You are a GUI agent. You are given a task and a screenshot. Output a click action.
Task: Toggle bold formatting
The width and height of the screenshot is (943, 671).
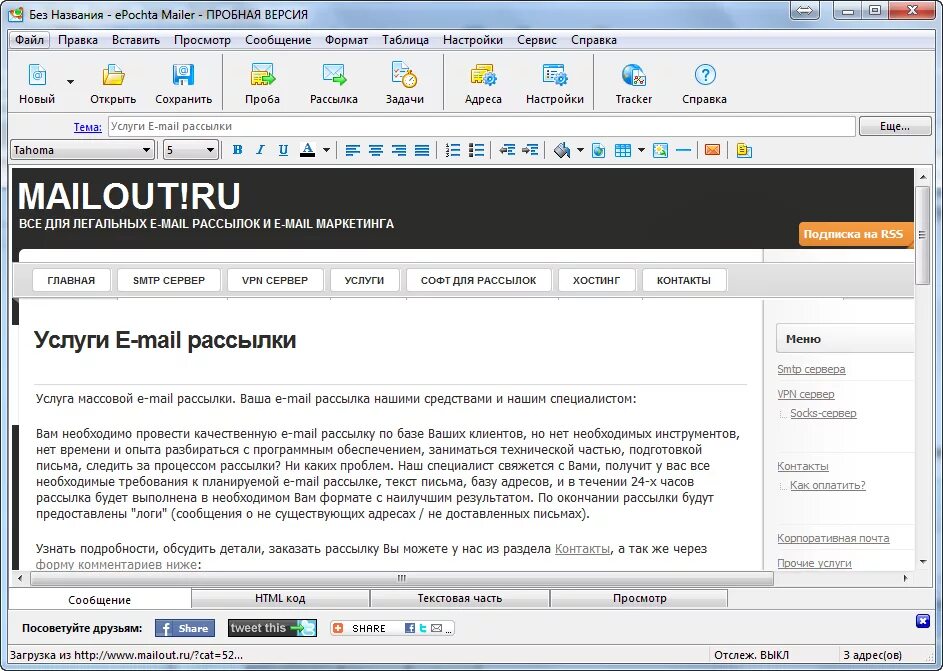click(x=238, y=150)
